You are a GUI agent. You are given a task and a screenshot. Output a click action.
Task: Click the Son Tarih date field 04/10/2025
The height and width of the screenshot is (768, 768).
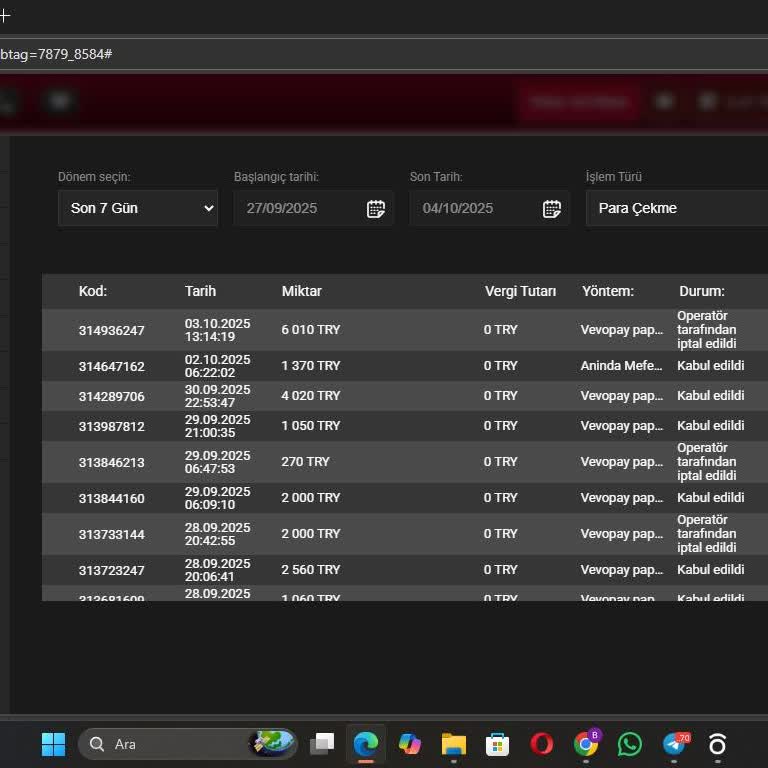tap(489, 208)
